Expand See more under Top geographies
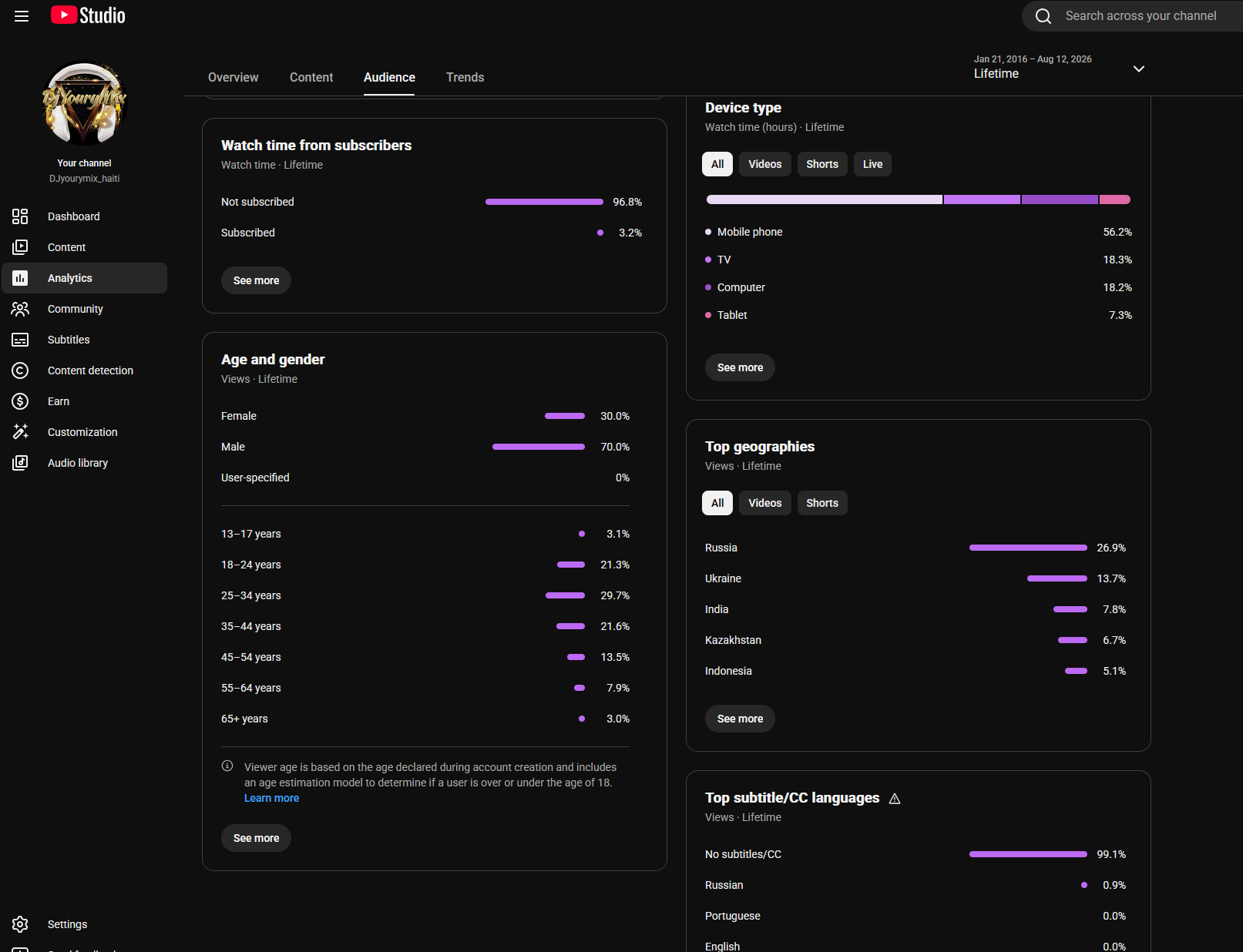The height and width of the screenshot is (952, 1243). click(740, 719)
